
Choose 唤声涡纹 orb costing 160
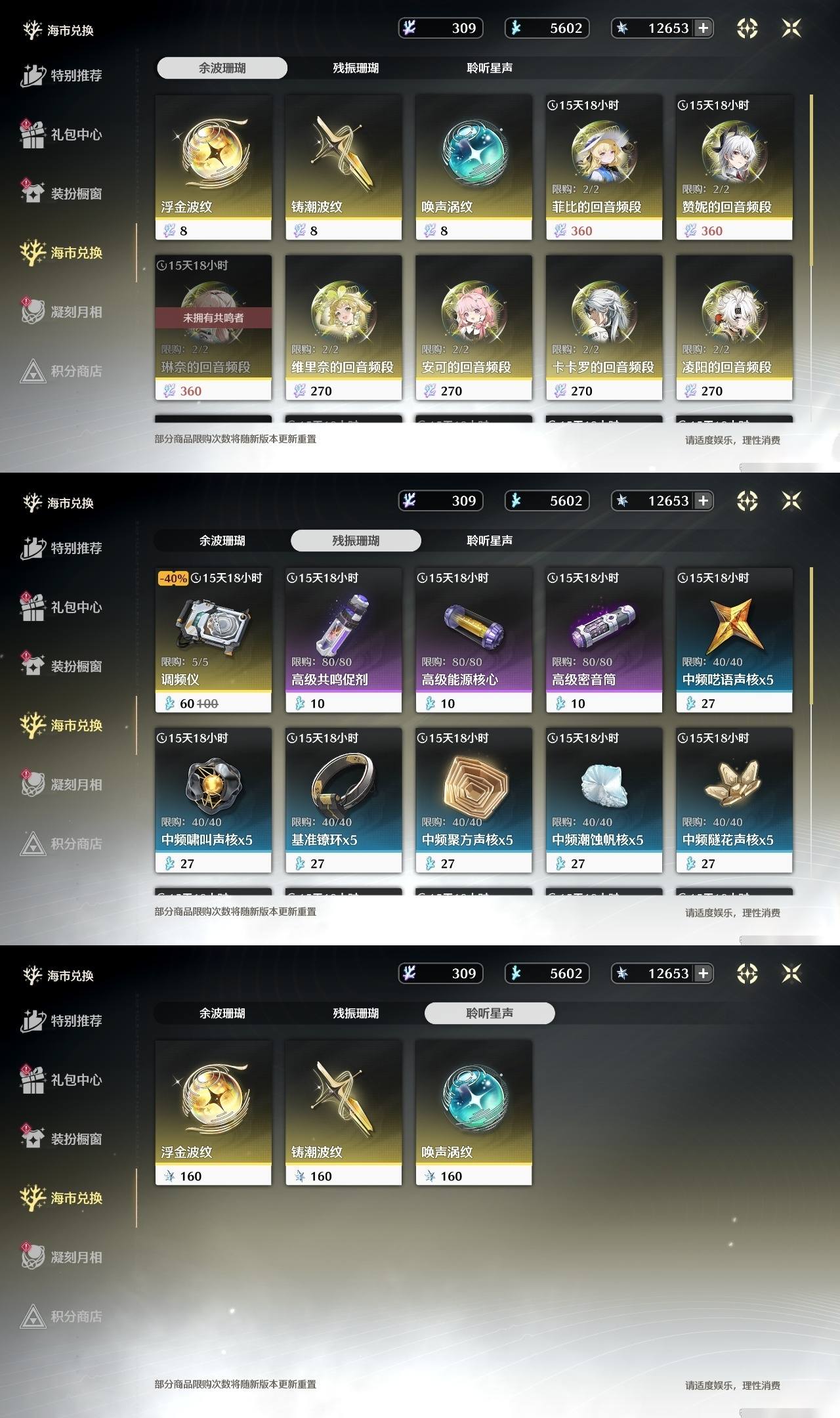tap(474, 1113)
